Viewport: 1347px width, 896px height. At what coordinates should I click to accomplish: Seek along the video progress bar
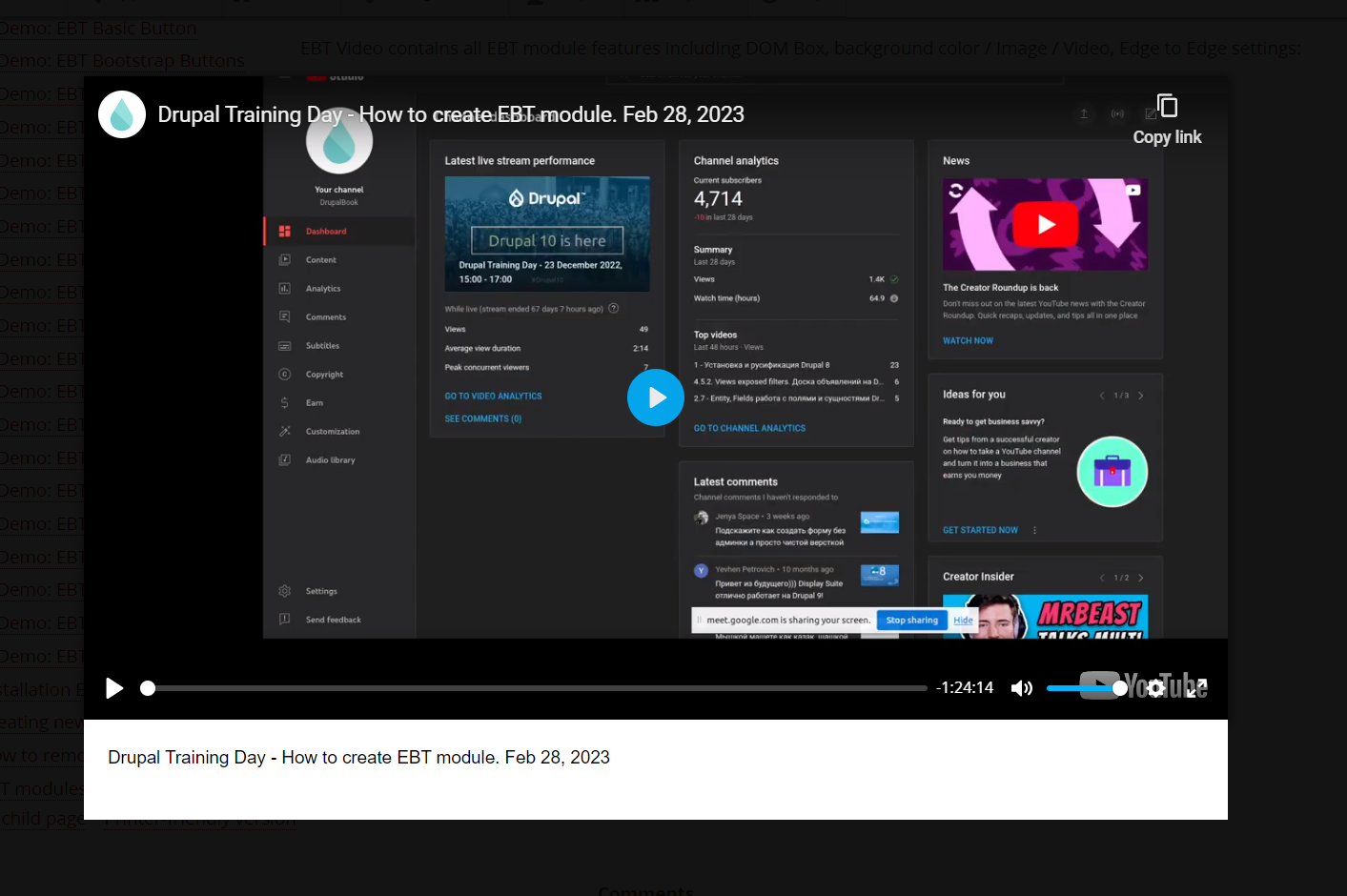click(534, 688)
